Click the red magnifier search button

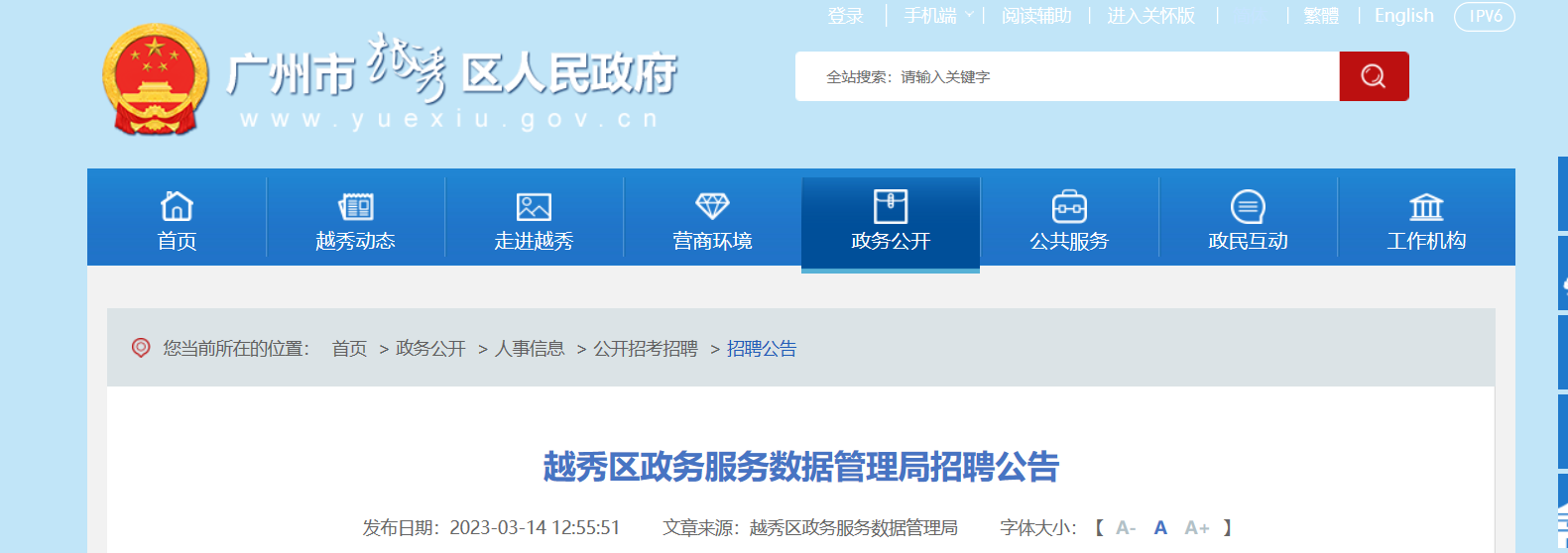tap(1374, 76)
